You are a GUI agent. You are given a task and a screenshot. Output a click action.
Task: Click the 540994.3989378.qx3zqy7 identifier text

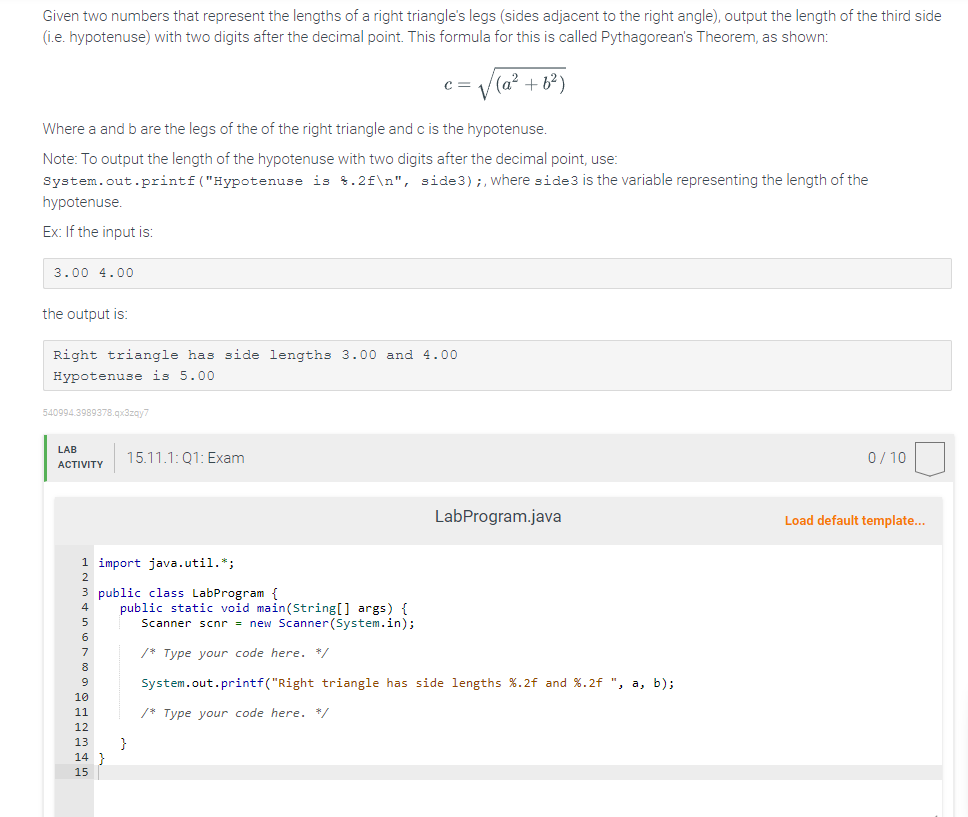tap(95, 411)
